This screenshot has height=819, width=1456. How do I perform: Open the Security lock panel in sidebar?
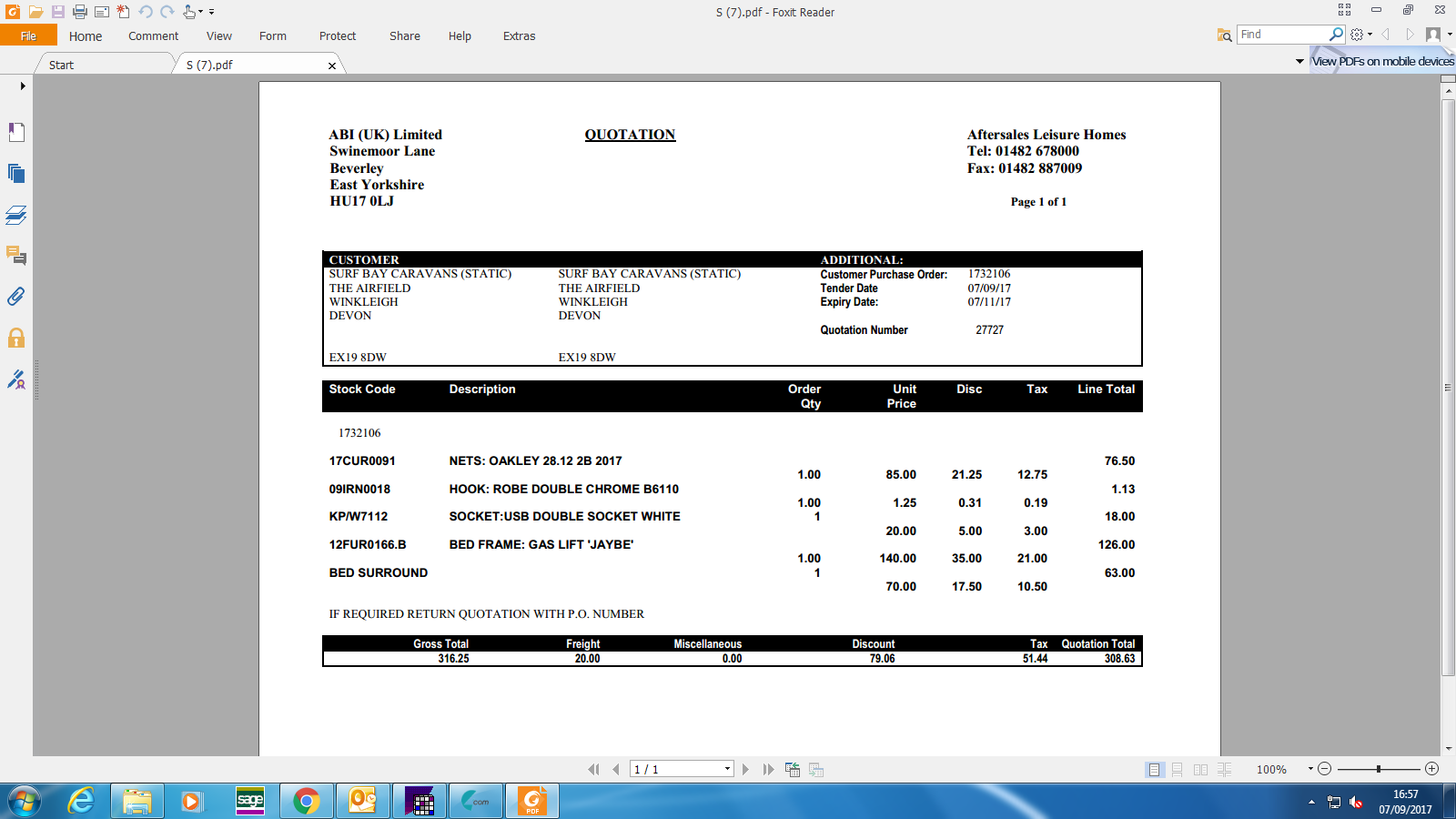point(16,339)
